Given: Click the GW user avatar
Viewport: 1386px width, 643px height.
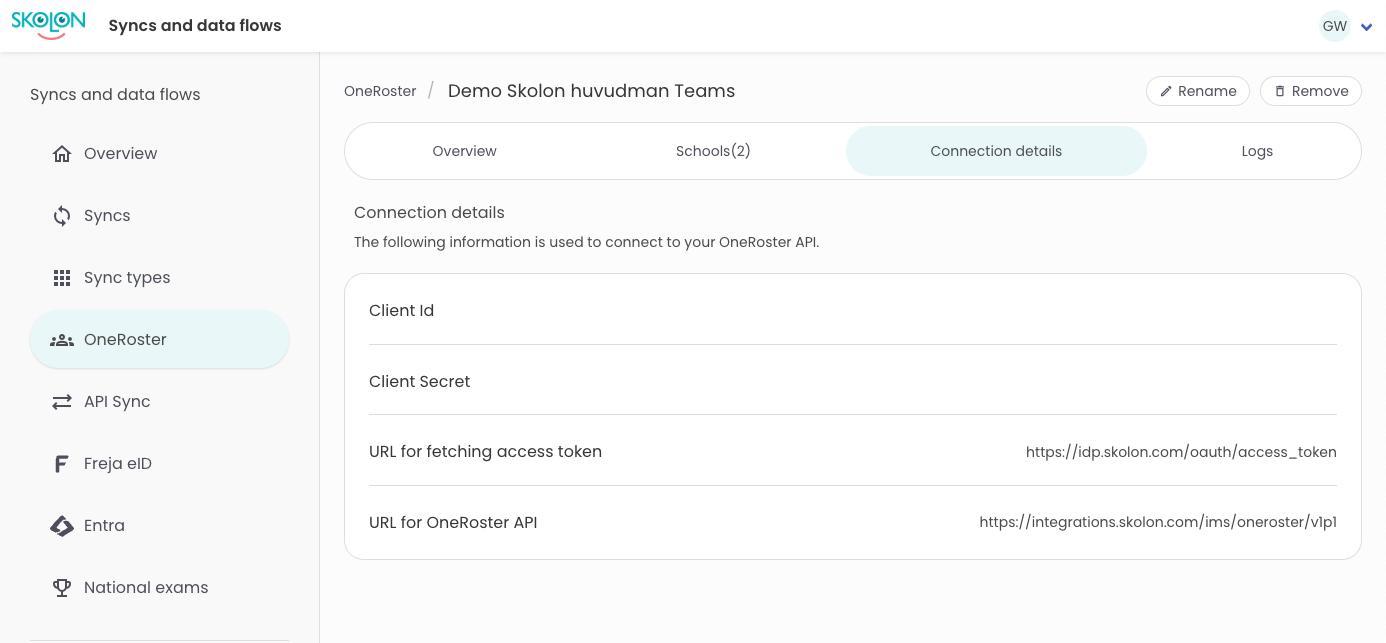Looking at the screenshot, I should [x=1334, y=27].
